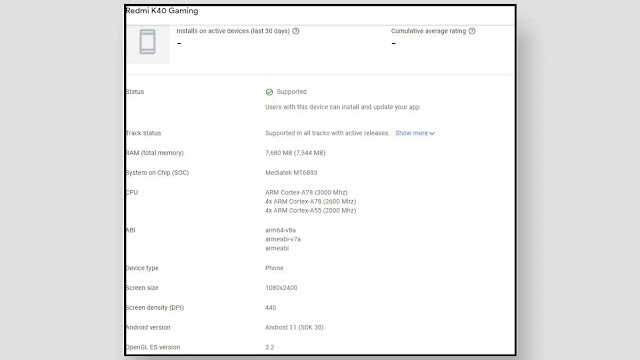Click Supported in all tracks with active releases text
Viewport: 640px width, 360px height.
coord(327,133)
